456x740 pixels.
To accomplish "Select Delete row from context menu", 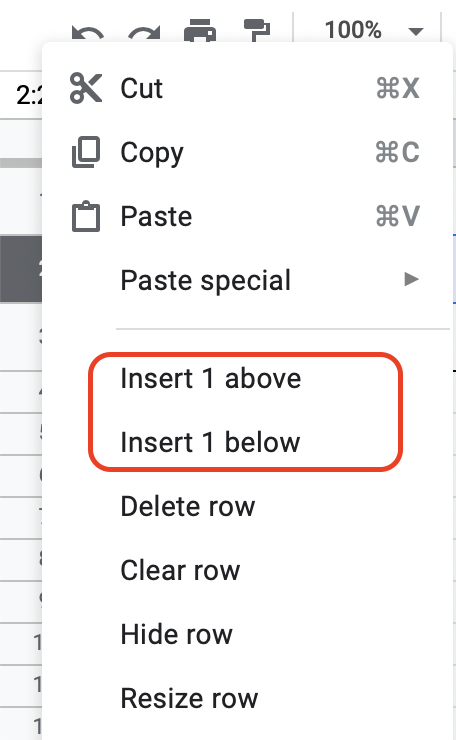I will pos(188,506).
